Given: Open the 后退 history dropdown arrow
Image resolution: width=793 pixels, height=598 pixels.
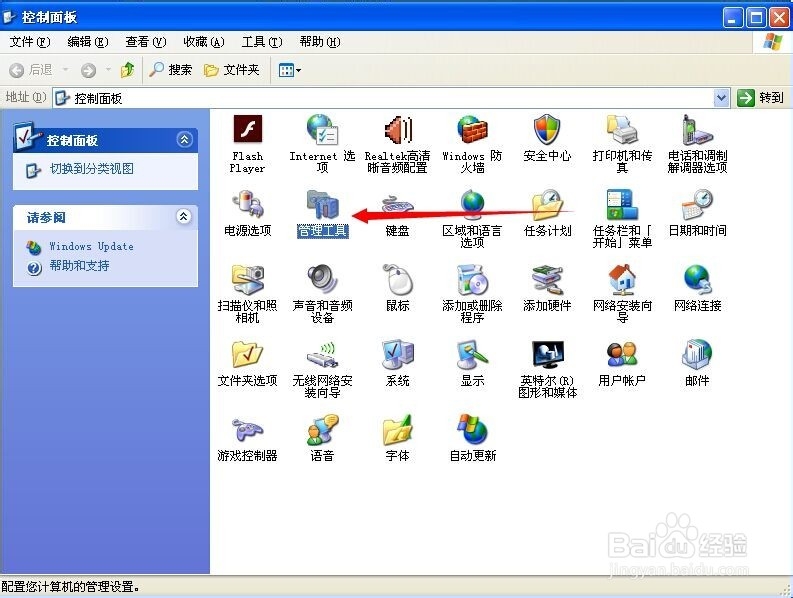Looking at the screenshot, I should click(x=66, y=70).
